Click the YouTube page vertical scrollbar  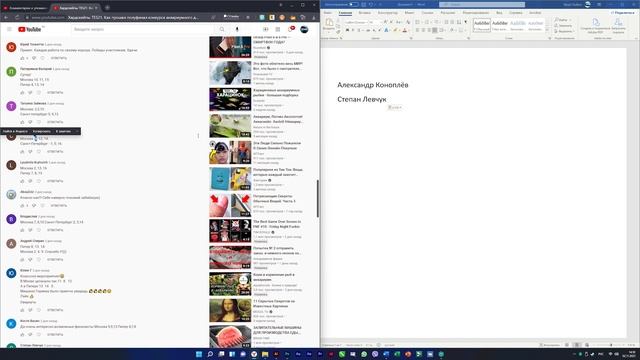[318, 198]
